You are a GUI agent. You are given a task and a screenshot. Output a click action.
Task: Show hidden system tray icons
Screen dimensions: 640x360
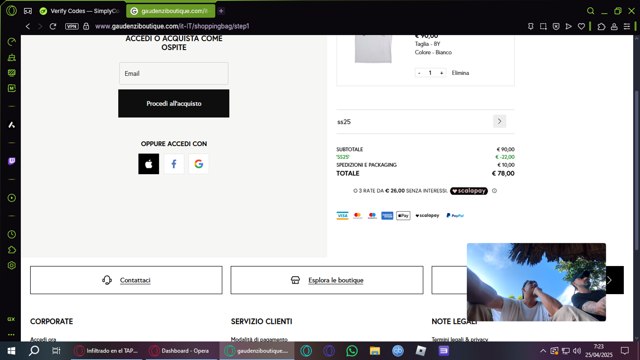point(543,351)
